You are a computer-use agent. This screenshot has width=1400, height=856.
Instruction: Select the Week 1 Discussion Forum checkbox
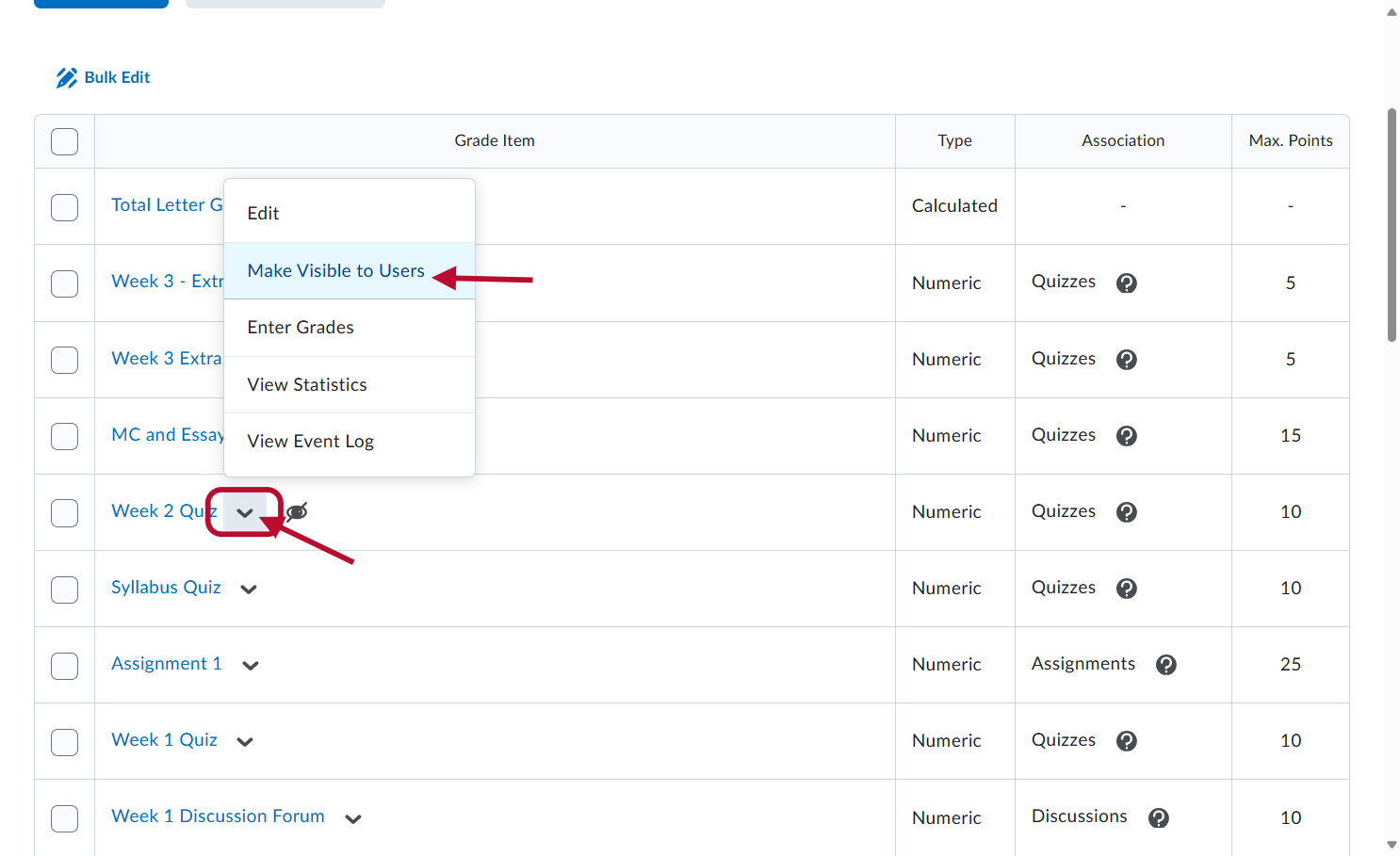pos(64,818)
